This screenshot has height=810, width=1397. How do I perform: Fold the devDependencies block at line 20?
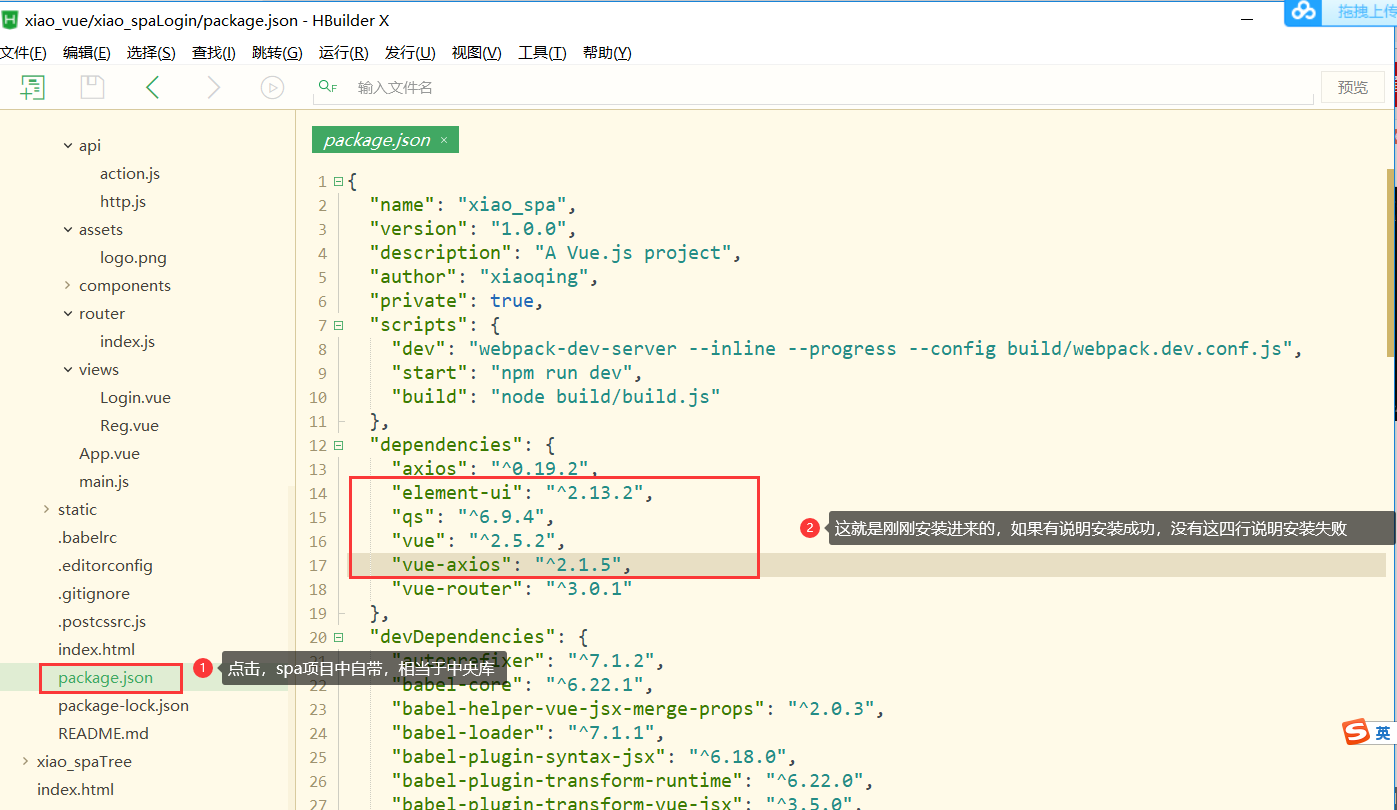click(x=338, y=637)
